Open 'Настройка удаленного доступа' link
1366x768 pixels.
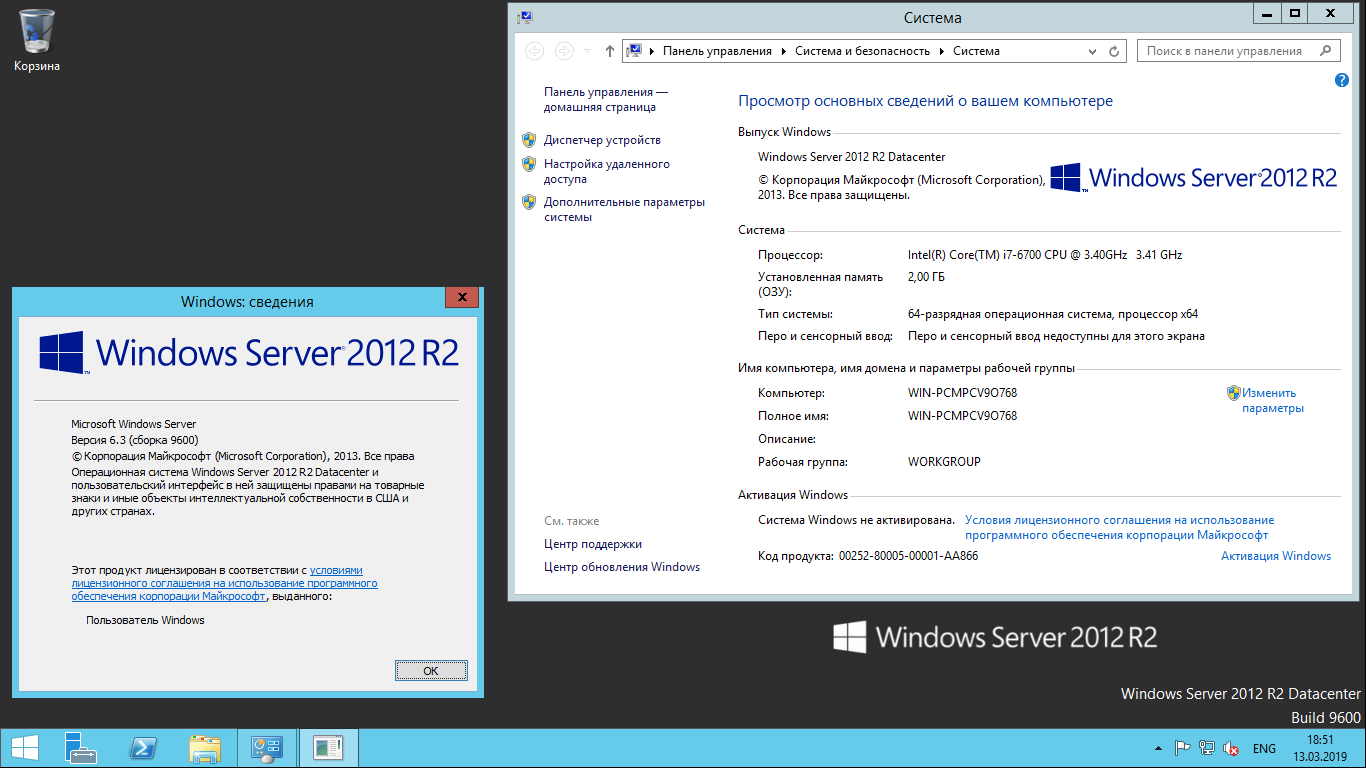(607, 171)
